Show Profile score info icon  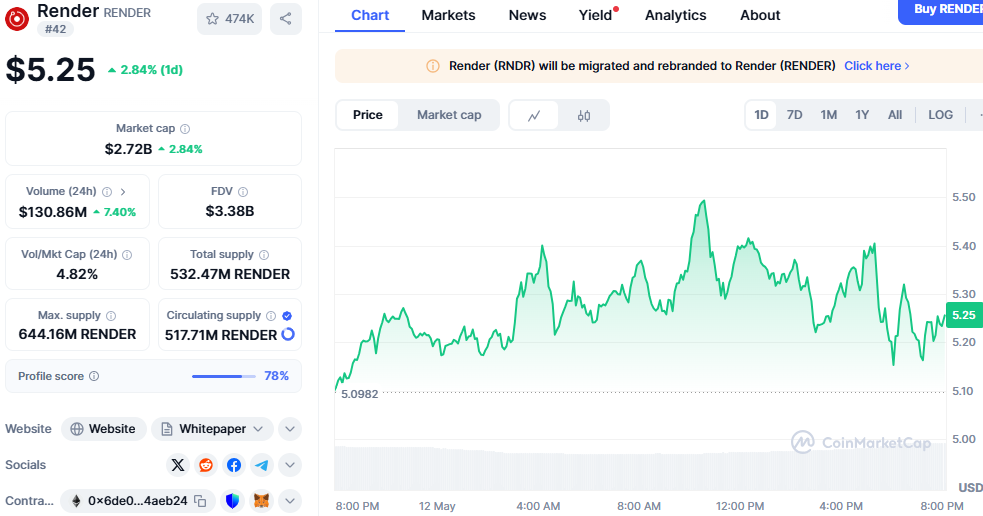tap(94, 376)
